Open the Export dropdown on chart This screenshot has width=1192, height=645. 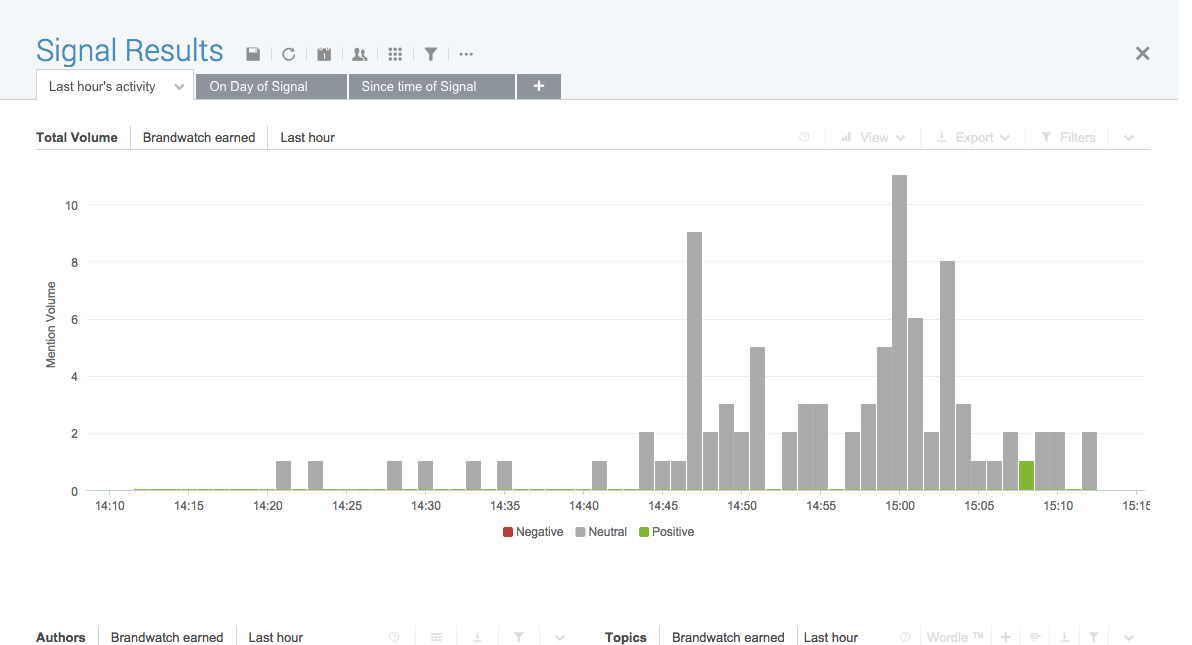(x=973, y=137)
